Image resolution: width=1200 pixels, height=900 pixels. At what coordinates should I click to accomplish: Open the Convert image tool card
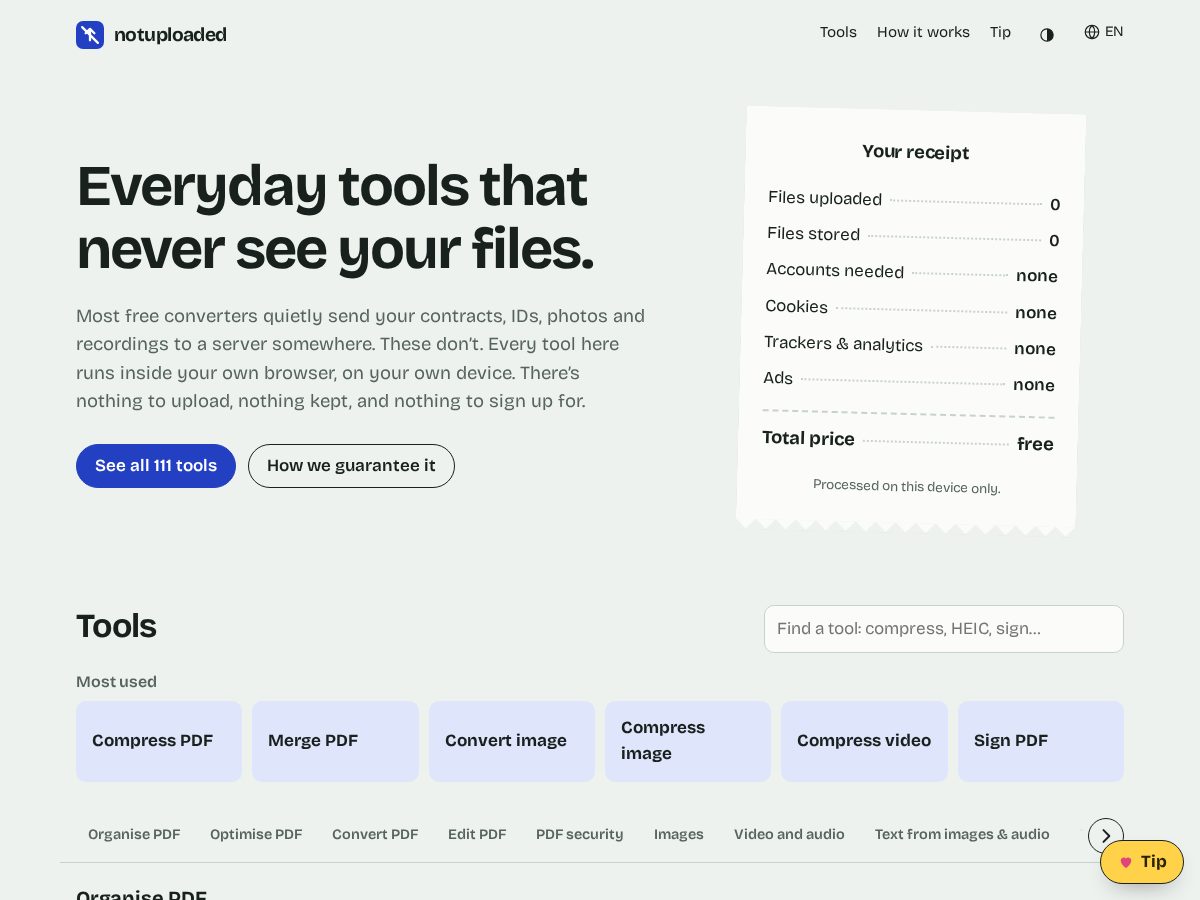coord(512,741)
